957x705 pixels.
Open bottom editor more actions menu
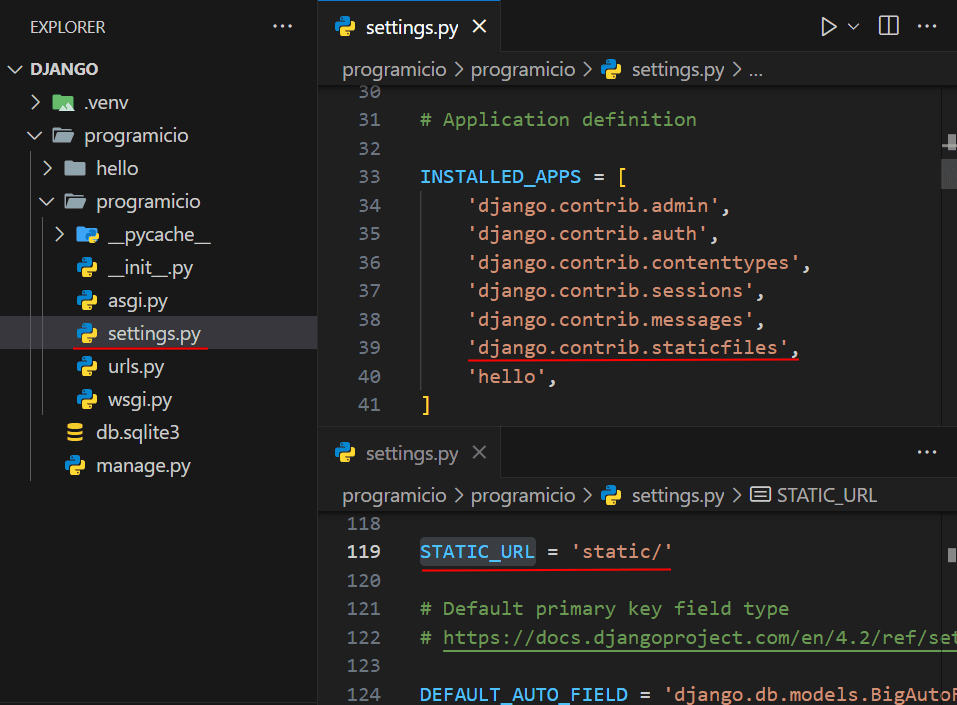pyautogui.click(x=926, y=452)
